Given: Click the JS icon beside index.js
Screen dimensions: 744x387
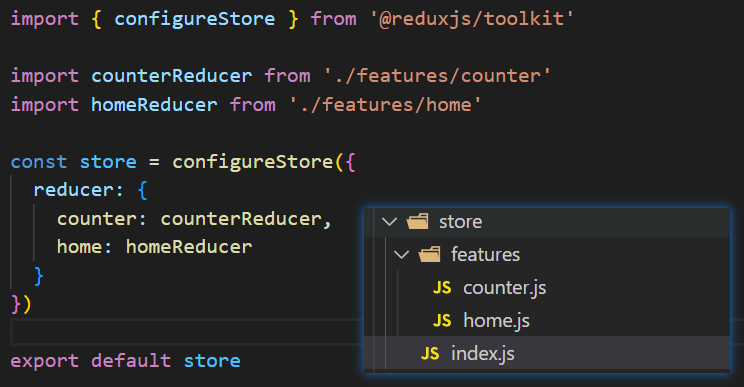Looking at the screenshot, I should 430,353.
